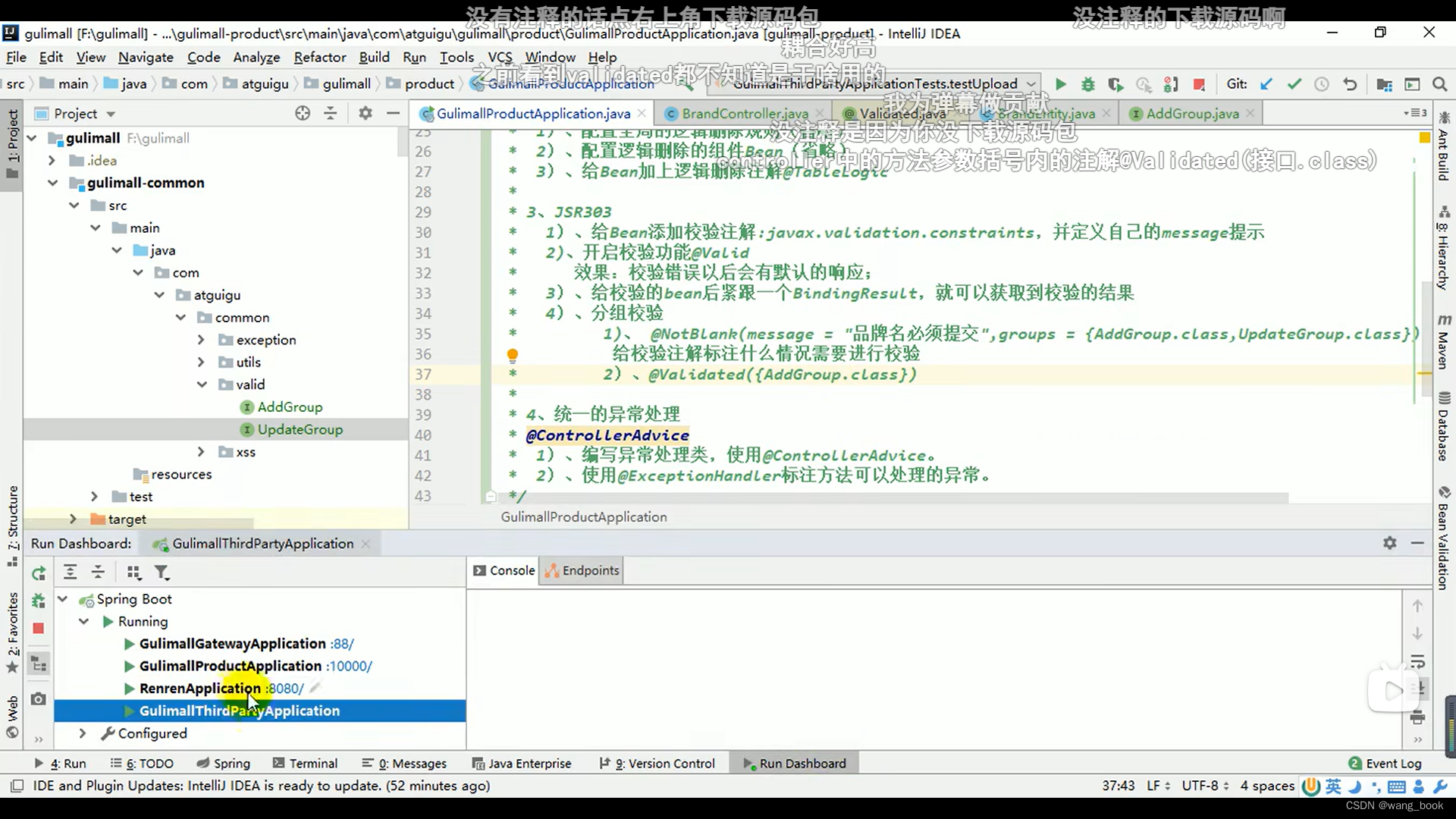The width and height of the screenshot is (1456, 819).
Task: Take thread dump camera icon
Action: coord(39,698)
